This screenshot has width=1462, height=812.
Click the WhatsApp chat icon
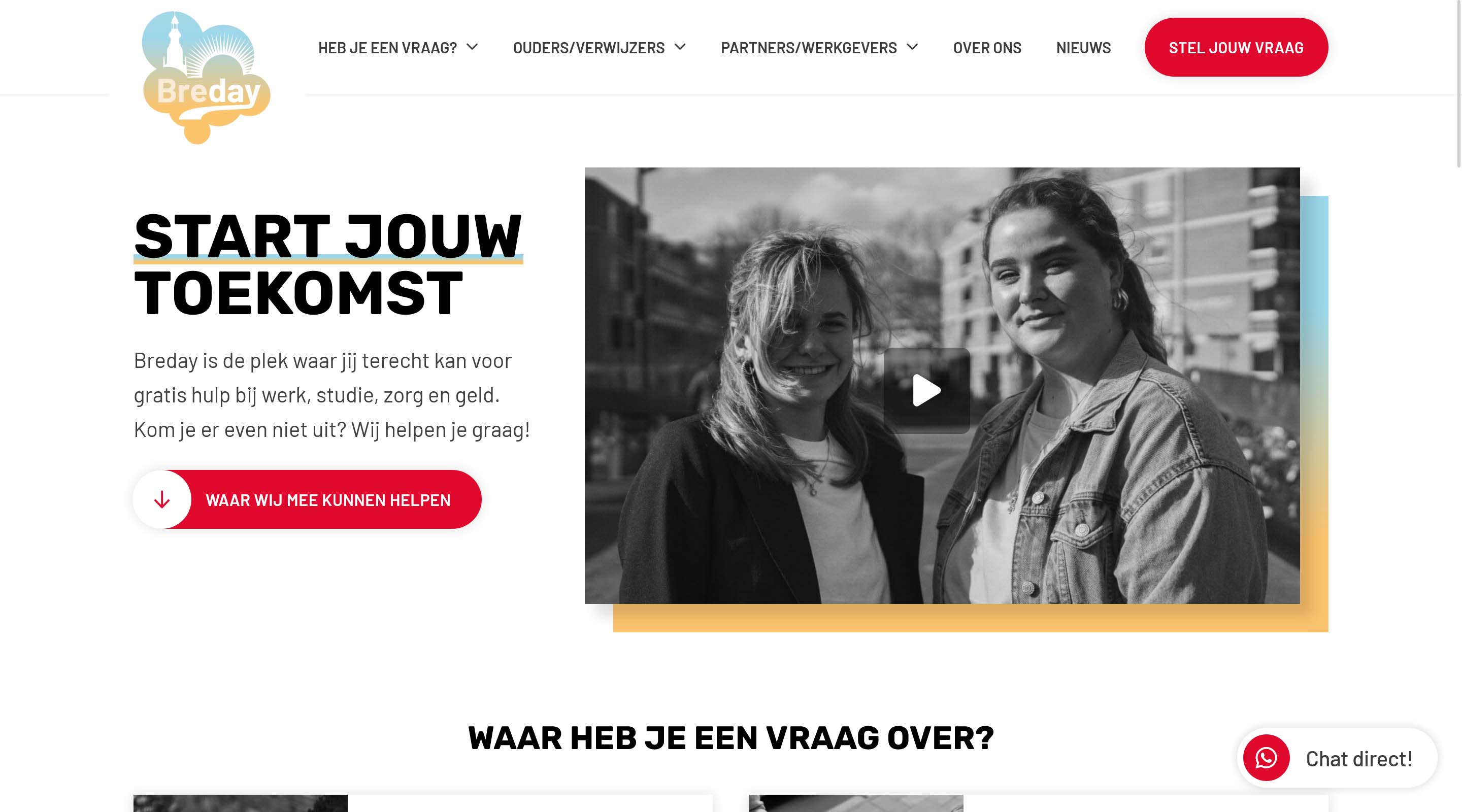(x=1266, y=758)
